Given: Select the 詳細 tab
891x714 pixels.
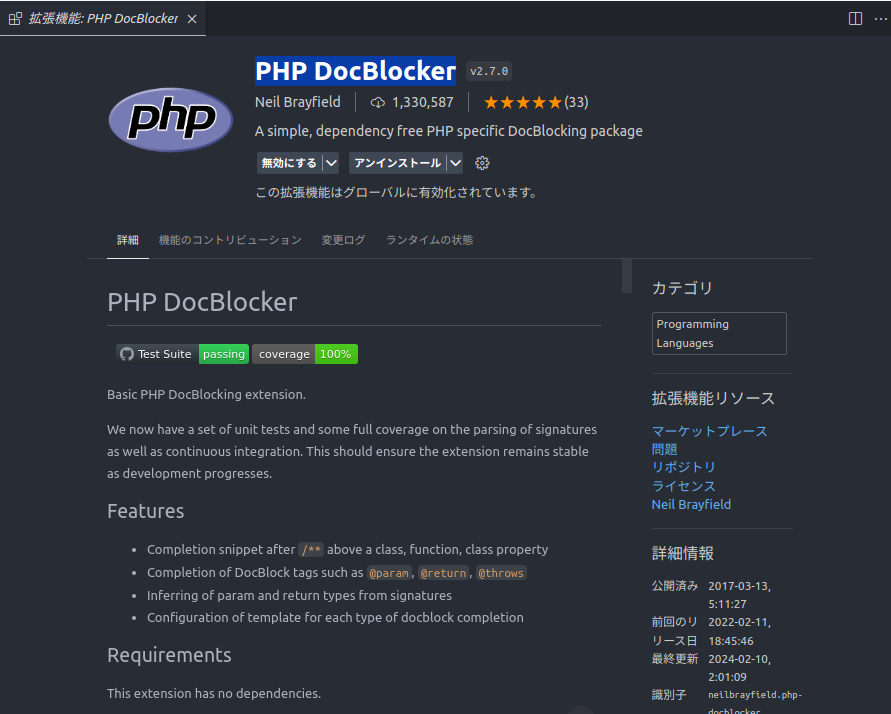Looking at the screenshot, I should (128, 240).
